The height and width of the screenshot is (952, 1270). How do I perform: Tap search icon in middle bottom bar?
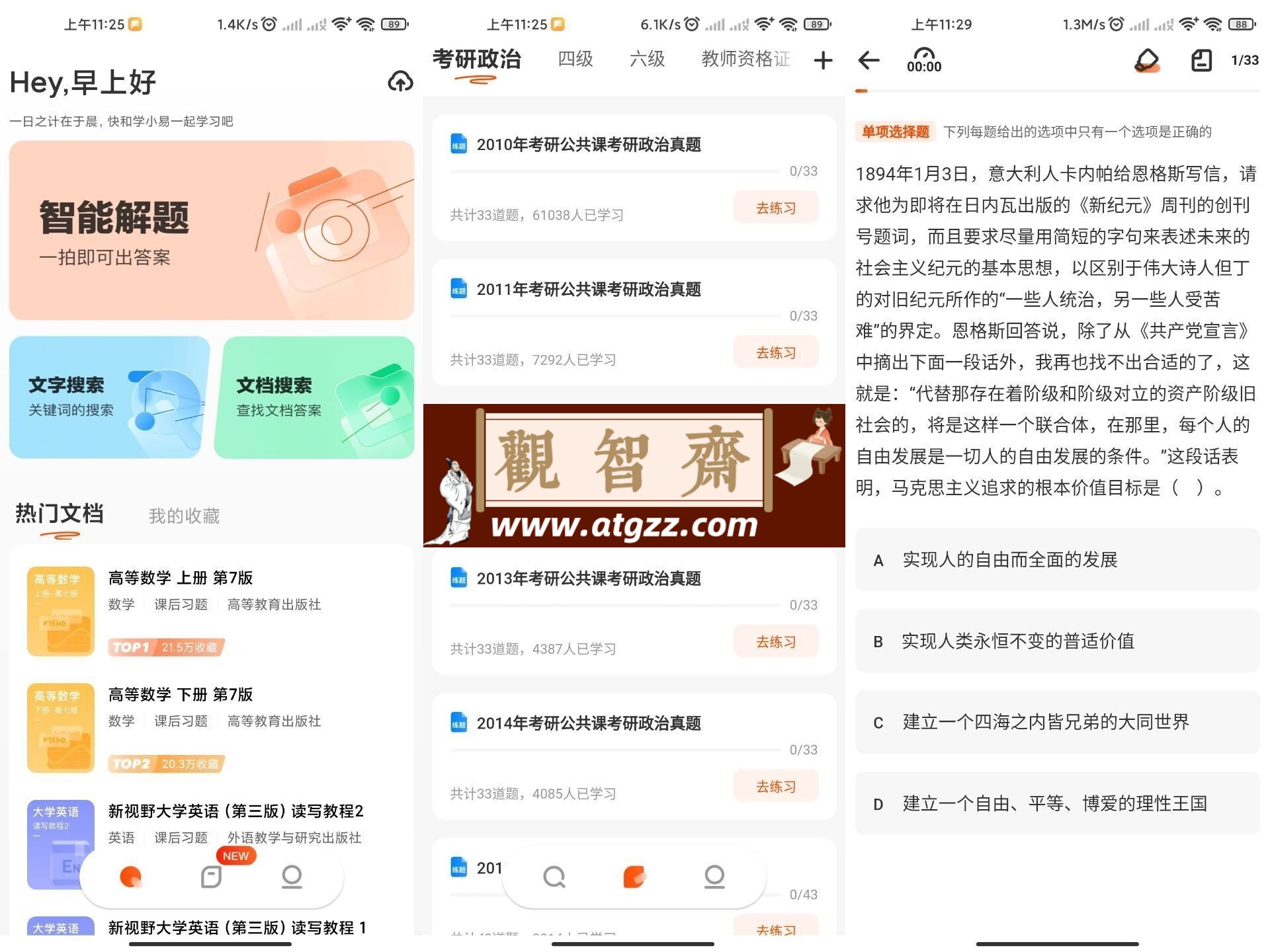click(554, 877)
